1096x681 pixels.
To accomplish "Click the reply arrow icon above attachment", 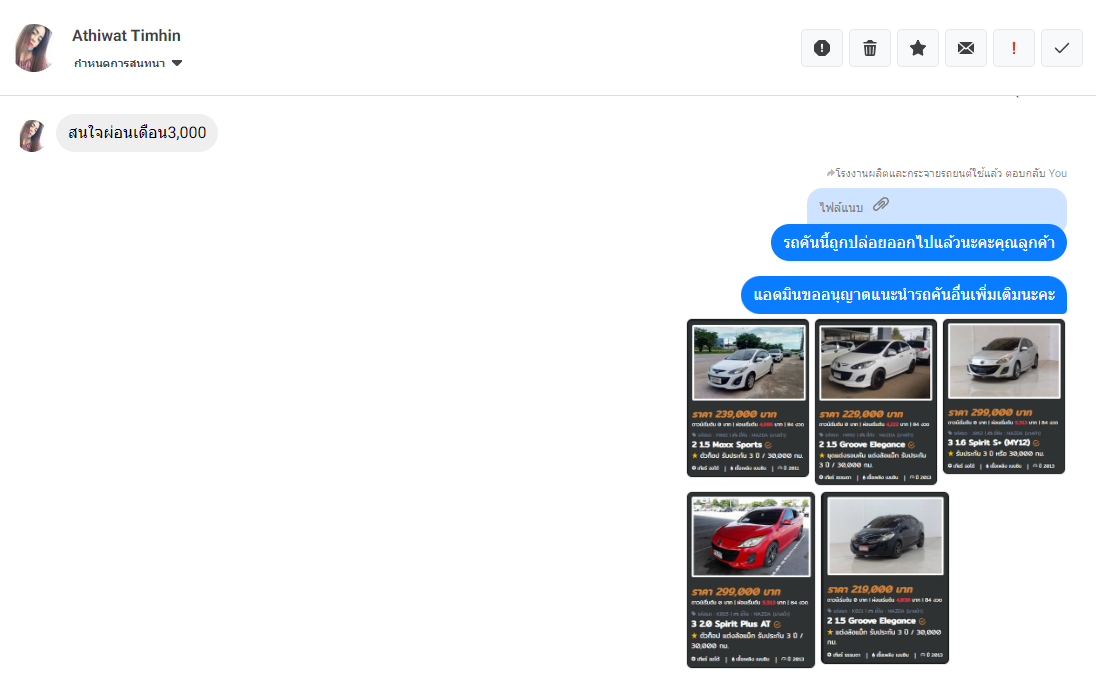I will point(830,173).
